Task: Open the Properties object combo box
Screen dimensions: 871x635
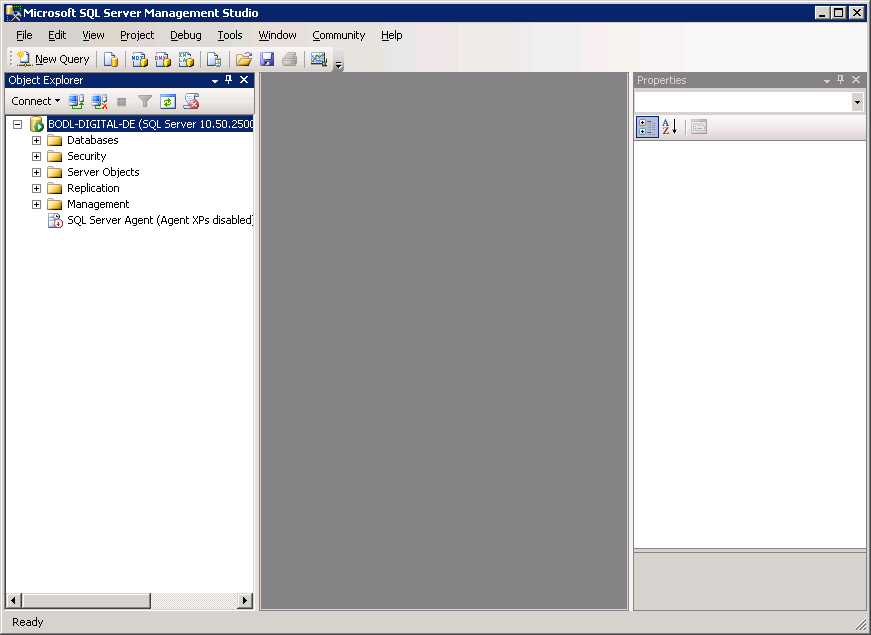Action: click(x=749, y=102)
